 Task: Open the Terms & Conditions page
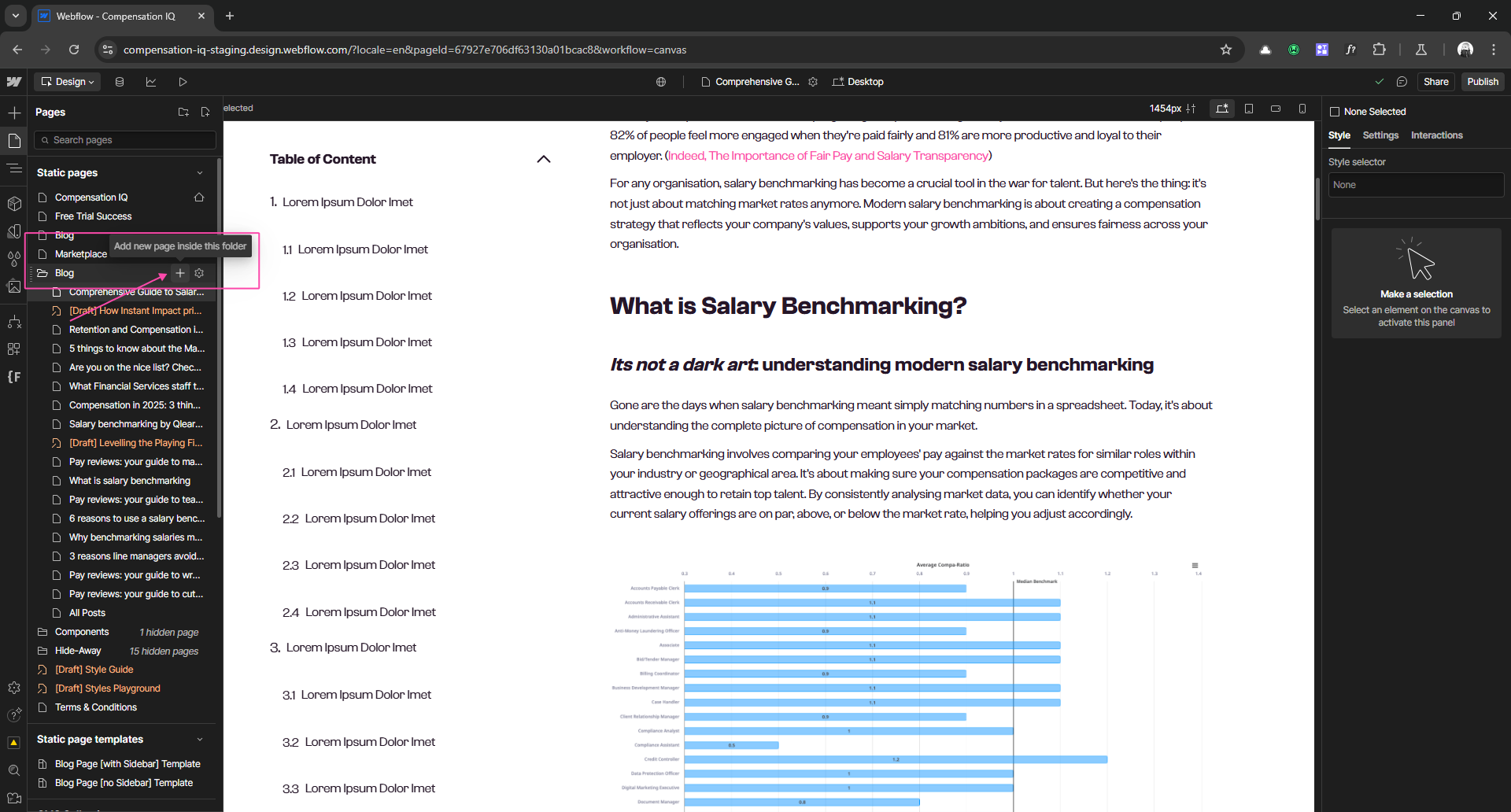point(96,707)
